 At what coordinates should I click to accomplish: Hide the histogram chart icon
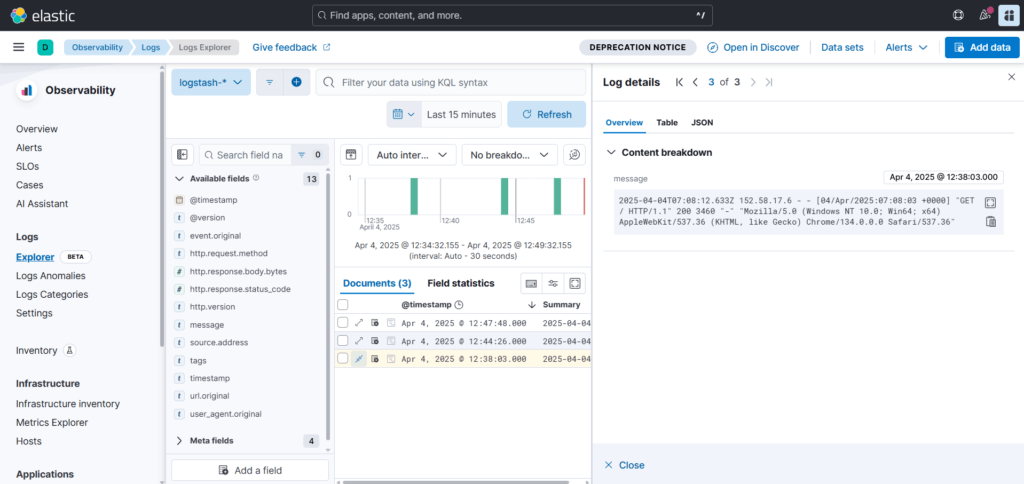(351, 155)
